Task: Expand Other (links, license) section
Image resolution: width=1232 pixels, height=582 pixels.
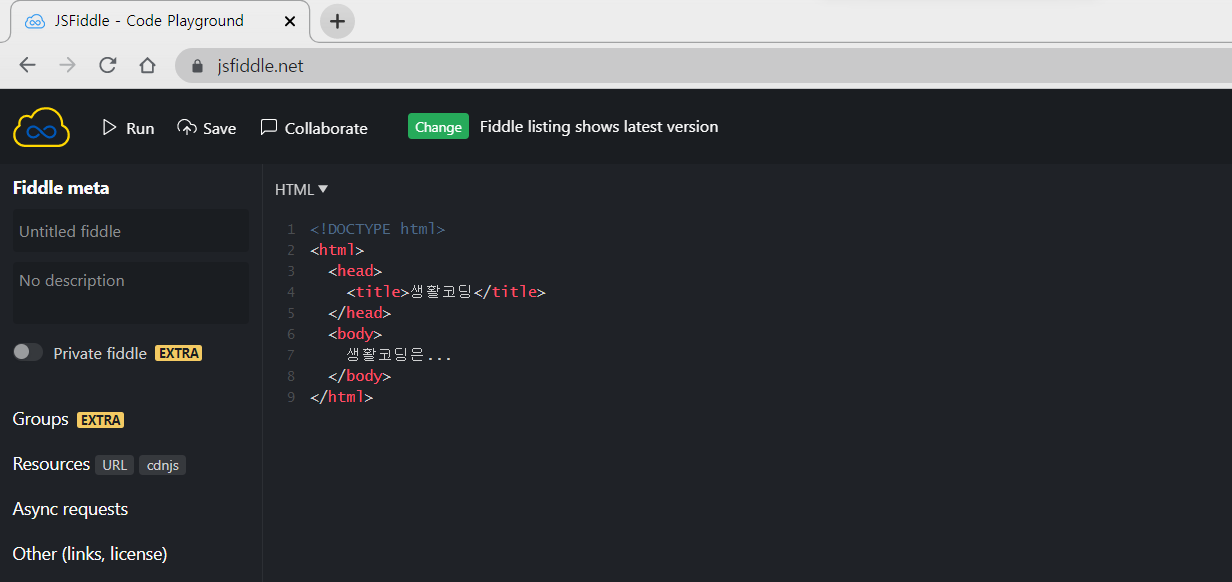Action: (x=90, y=554)
